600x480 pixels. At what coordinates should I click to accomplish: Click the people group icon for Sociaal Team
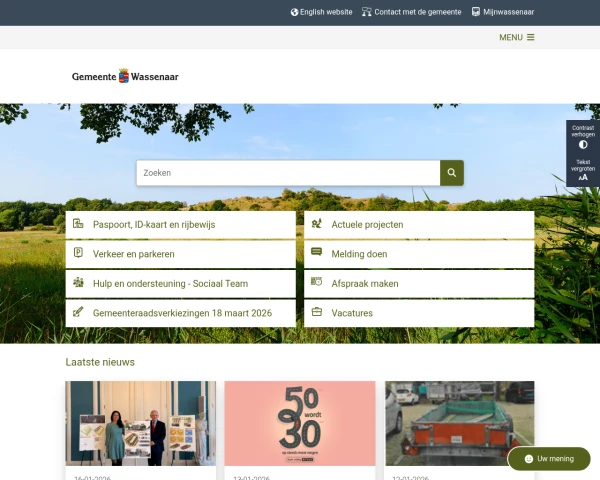coord(78,282)
